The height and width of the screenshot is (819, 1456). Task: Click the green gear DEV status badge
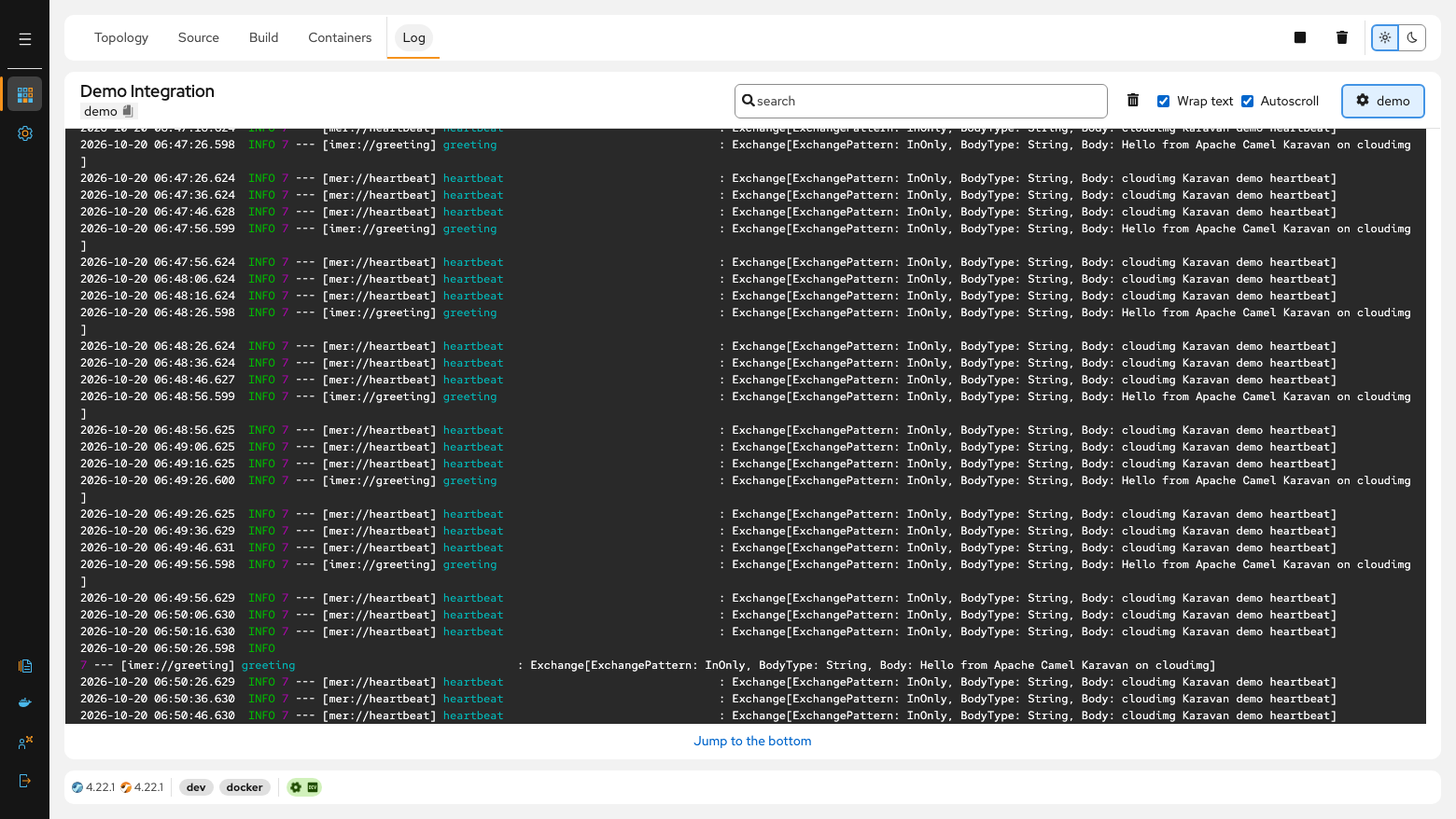(x=304, y=787)
